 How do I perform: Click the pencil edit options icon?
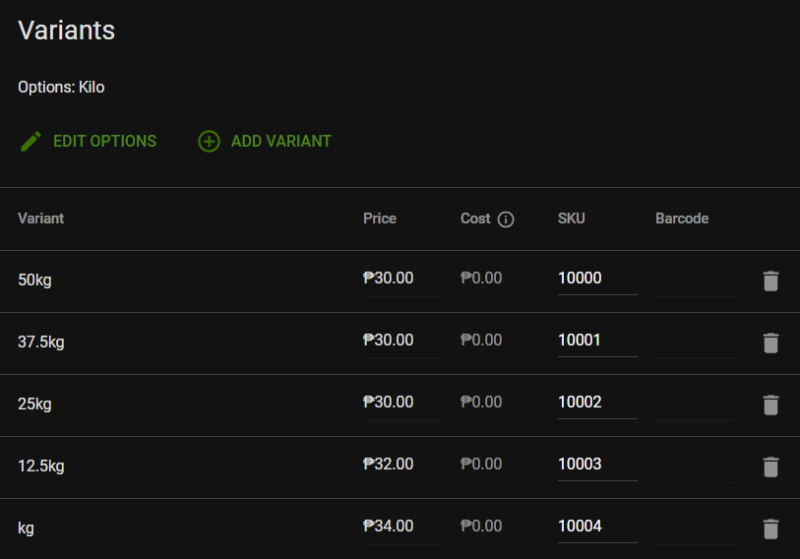click(31, 141)
